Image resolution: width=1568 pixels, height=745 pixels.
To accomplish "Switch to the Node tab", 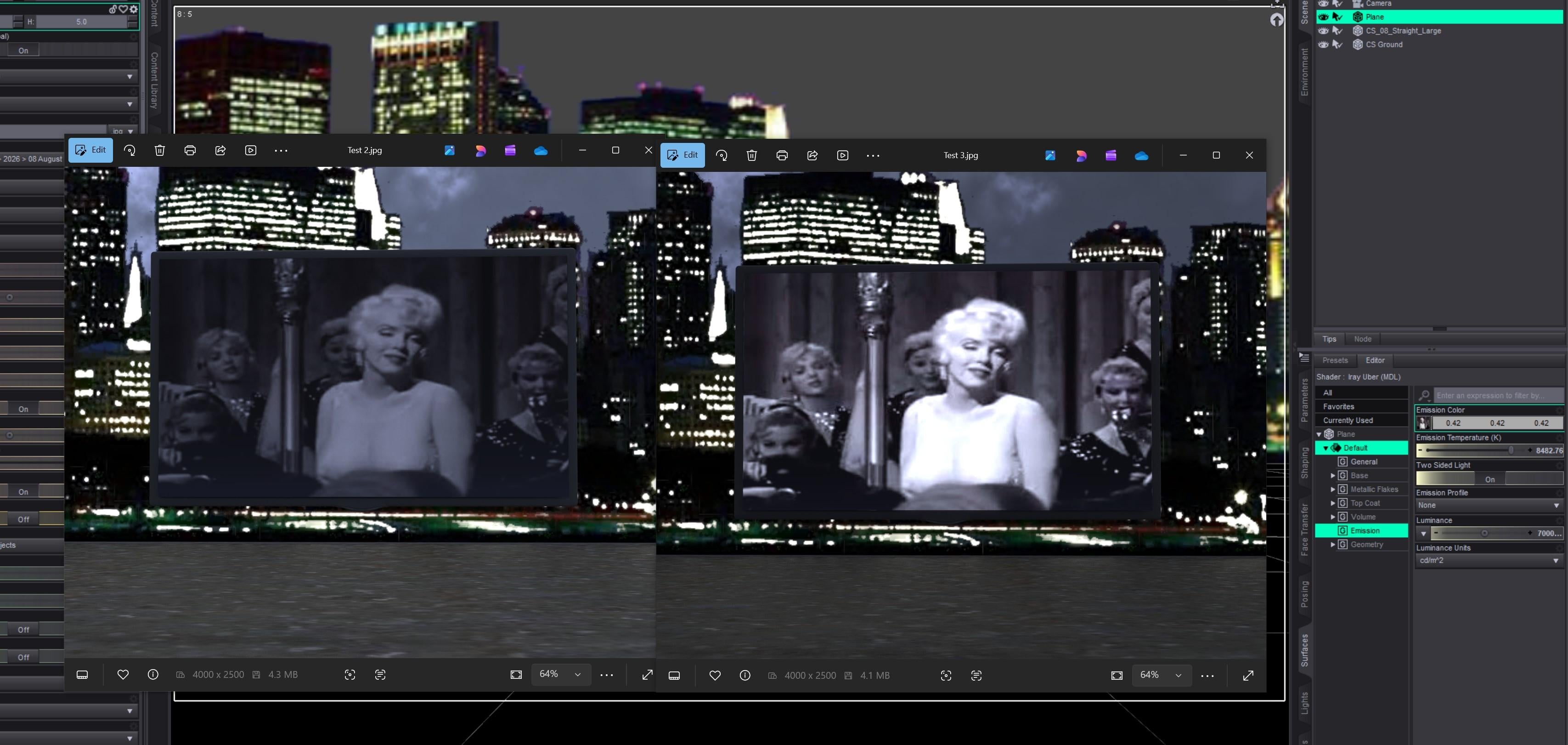I will click(1362, 339).
